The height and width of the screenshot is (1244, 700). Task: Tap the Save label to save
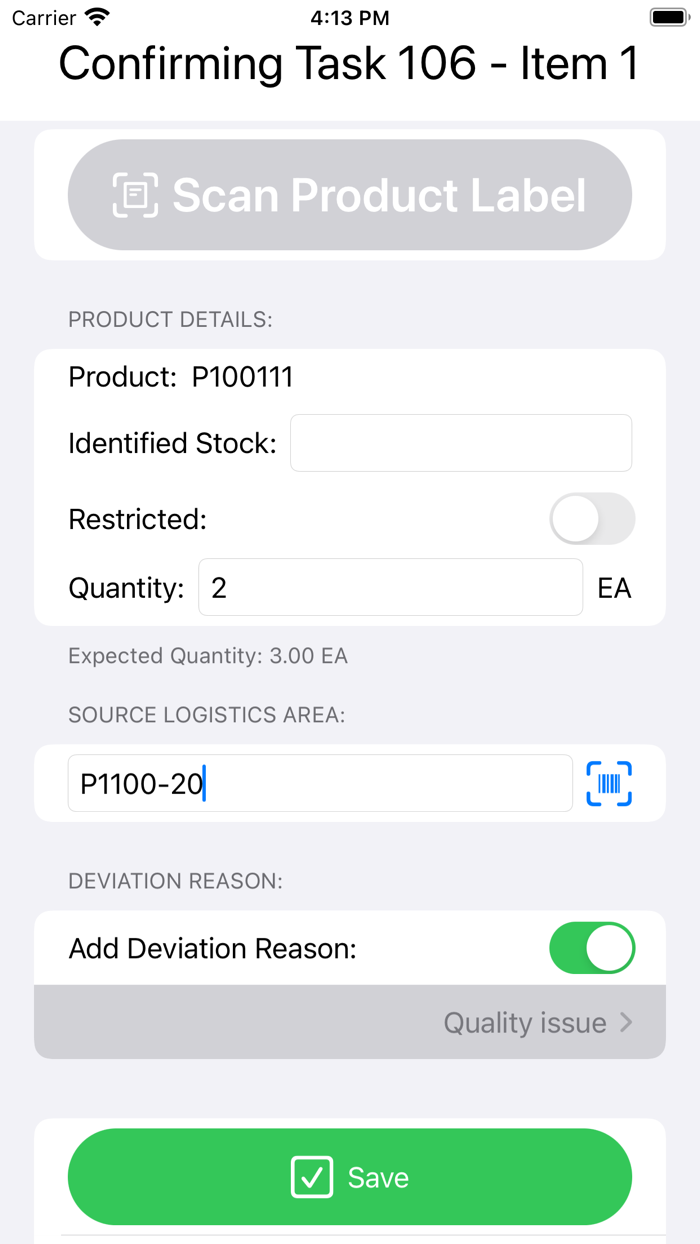[378, 1178]
